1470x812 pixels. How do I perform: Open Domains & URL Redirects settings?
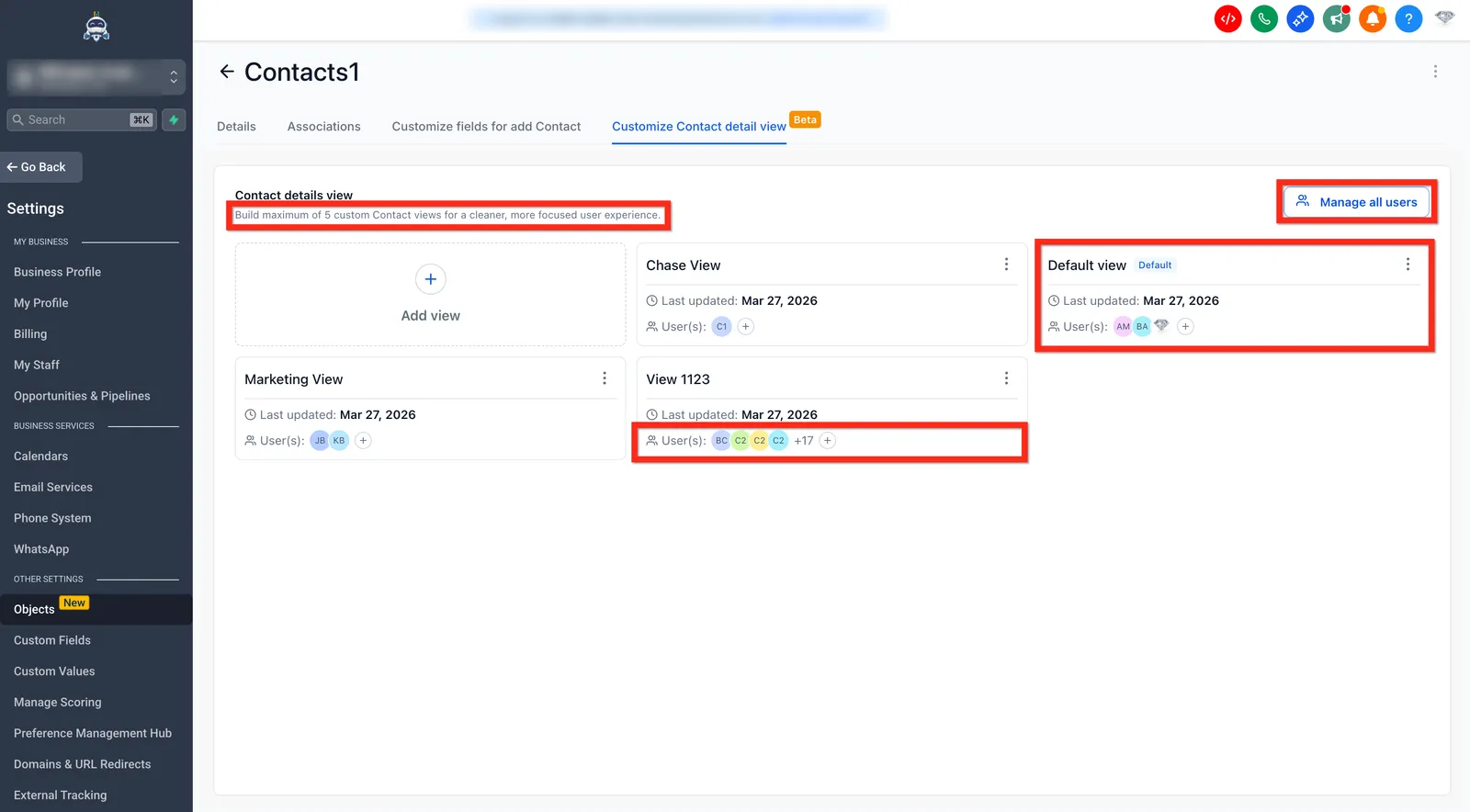[83, 764]
